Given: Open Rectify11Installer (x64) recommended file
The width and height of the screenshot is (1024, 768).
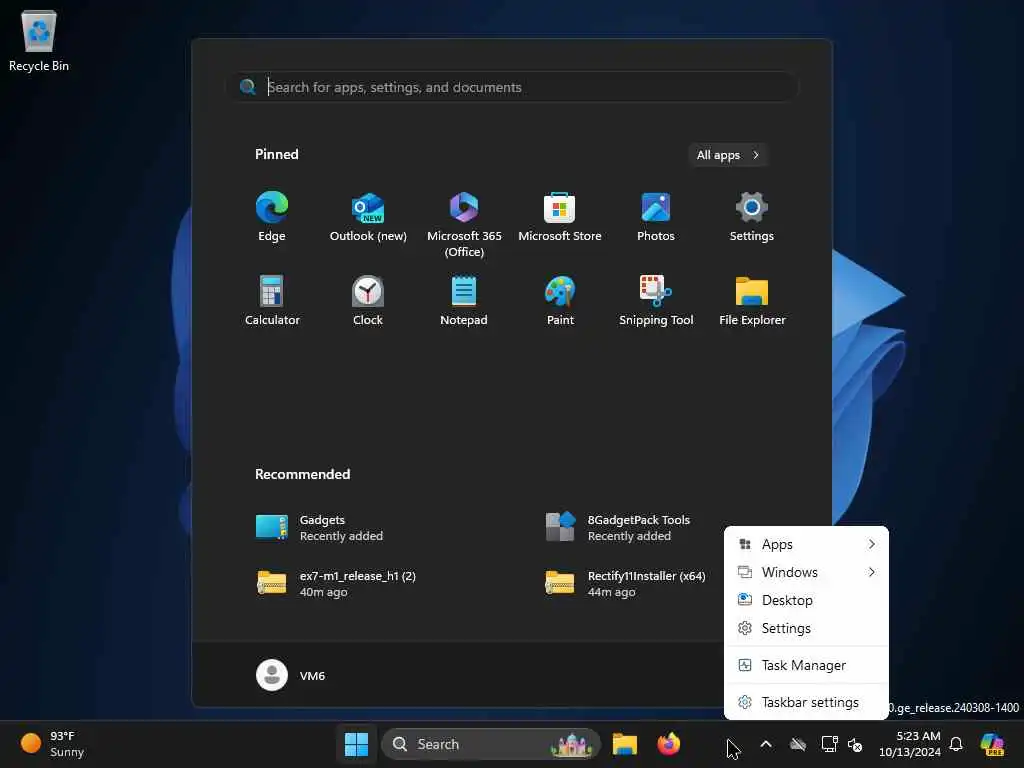Looking at the screenshot, I should click(627, 584).
